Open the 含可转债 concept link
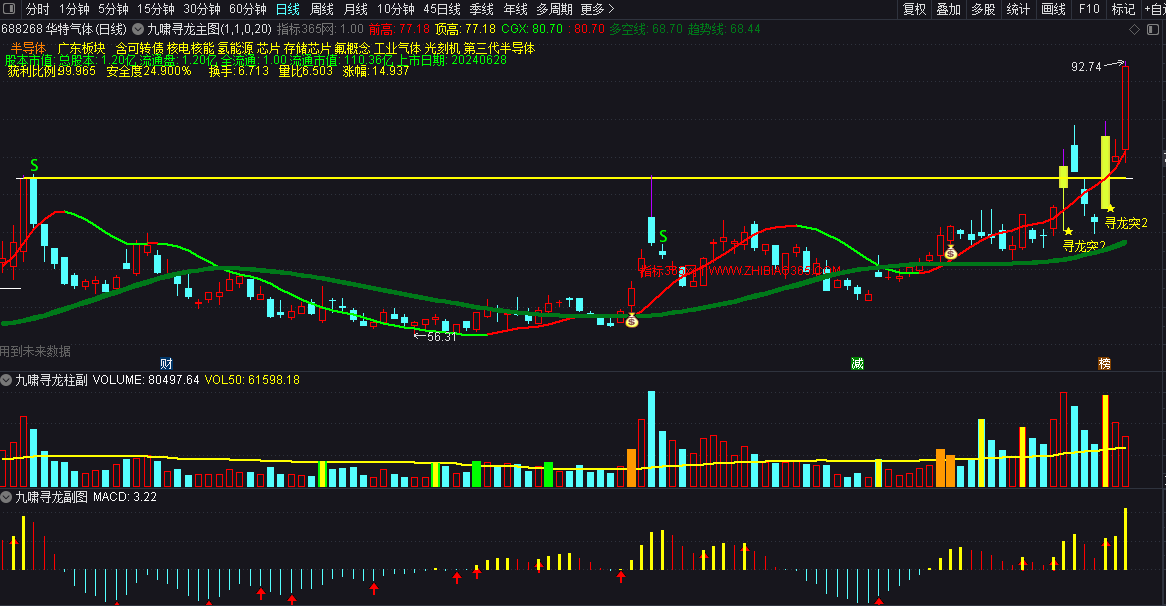 (x=139, y=48)
